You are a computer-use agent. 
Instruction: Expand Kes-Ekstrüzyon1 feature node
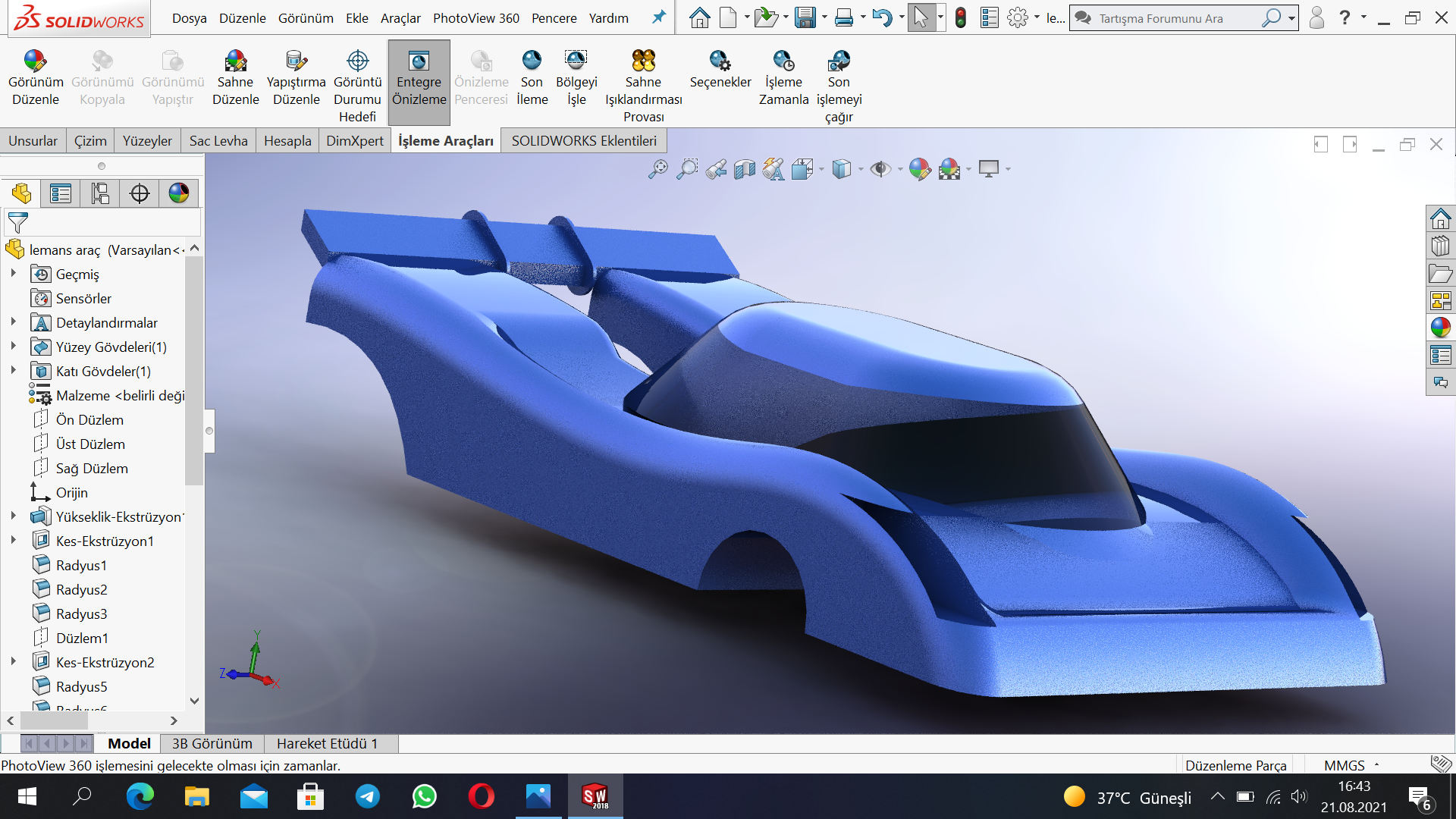tap(13, 541)
